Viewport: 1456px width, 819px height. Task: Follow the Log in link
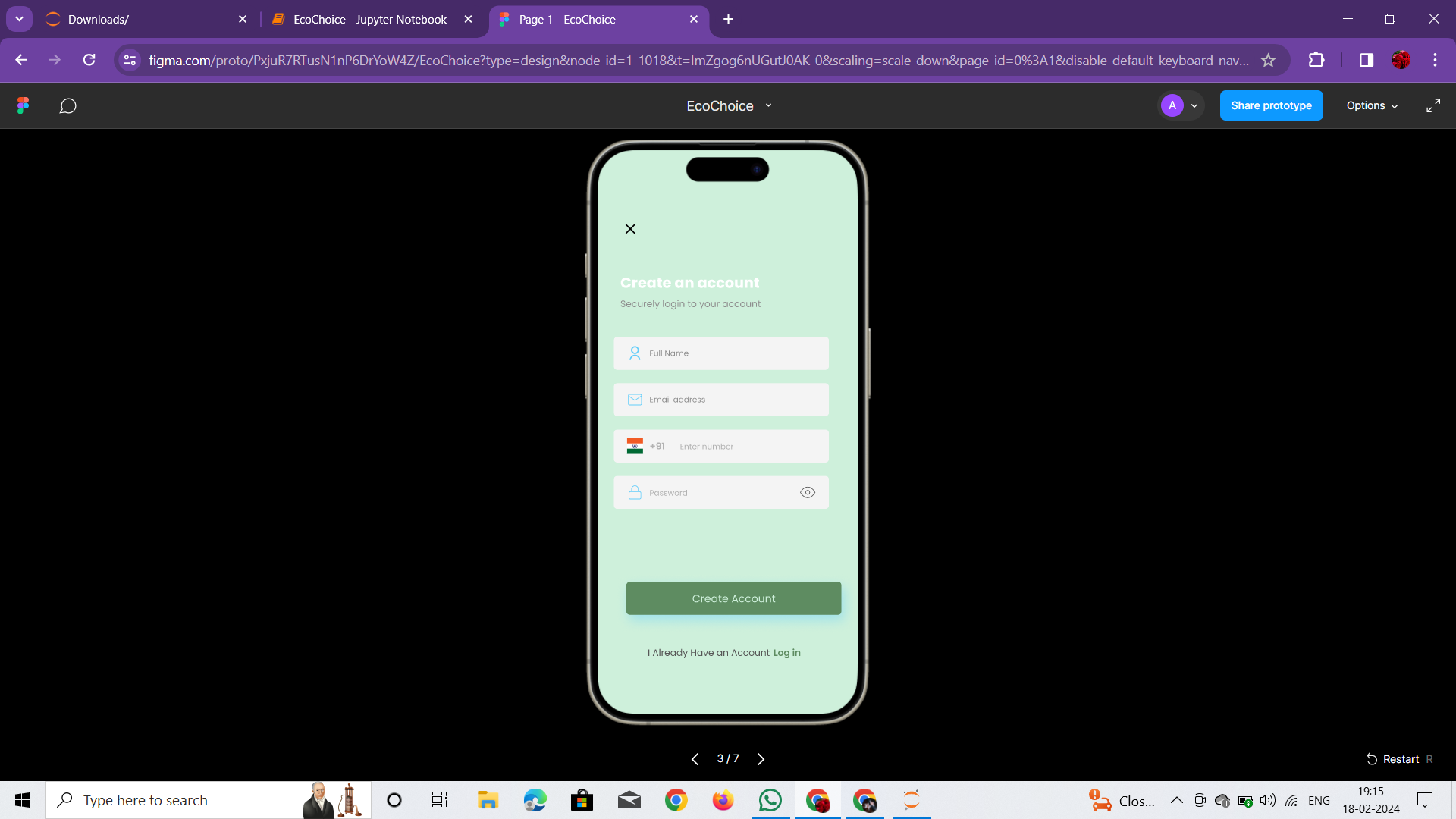786,653
